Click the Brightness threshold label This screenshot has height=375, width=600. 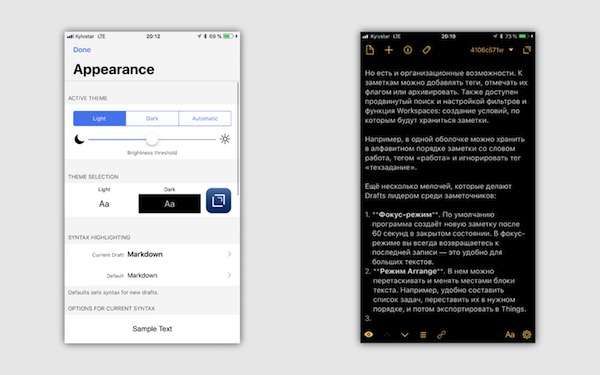click(x=152, y=153)
